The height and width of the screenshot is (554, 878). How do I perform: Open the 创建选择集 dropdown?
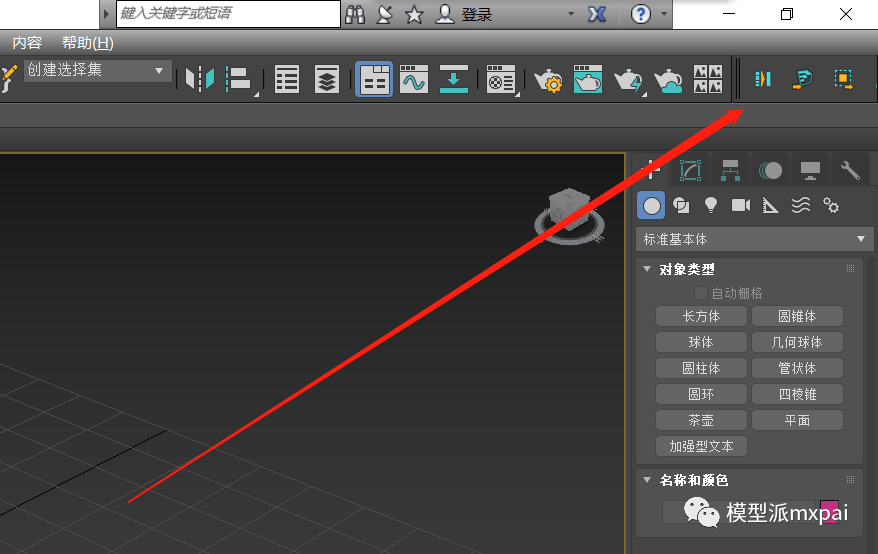click(x=97, y=70)
